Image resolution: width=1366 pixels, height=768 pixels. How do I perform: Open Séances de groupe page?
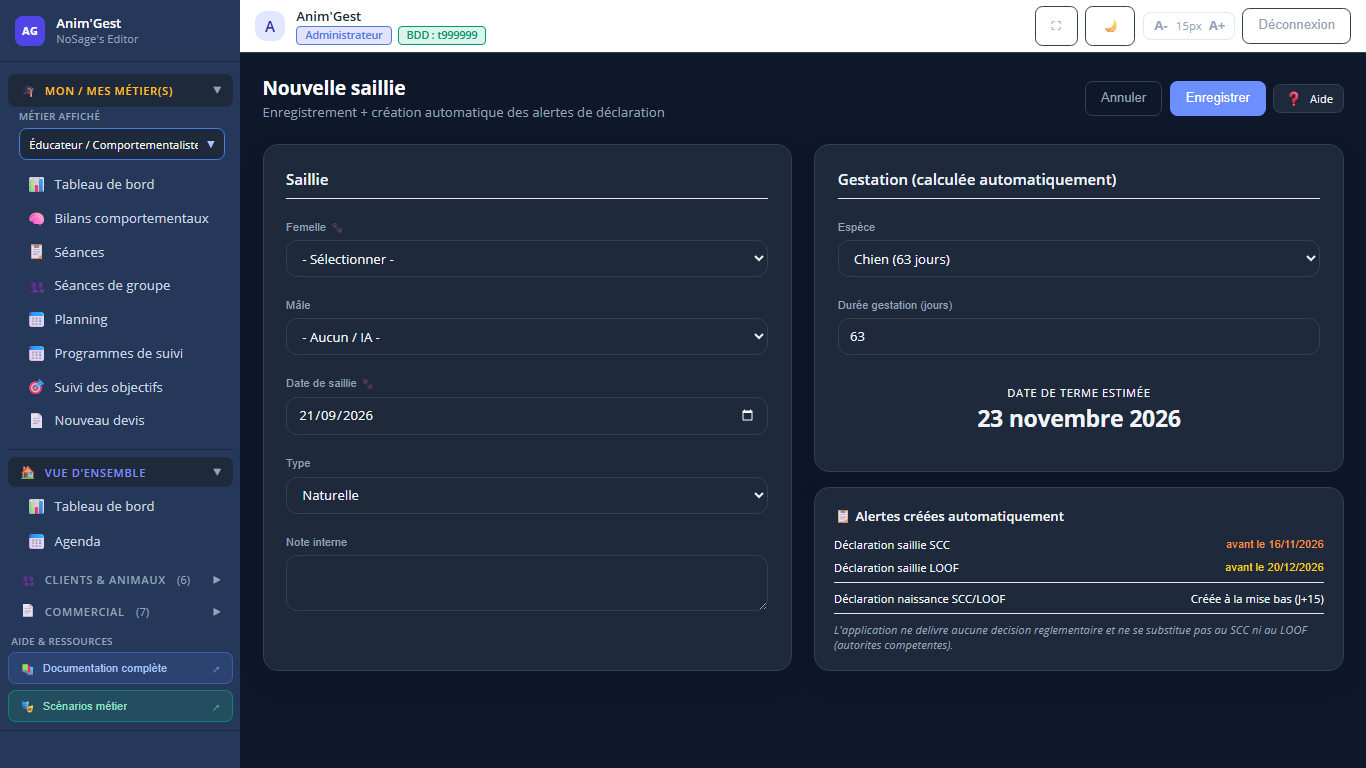(x=120, y=286)
